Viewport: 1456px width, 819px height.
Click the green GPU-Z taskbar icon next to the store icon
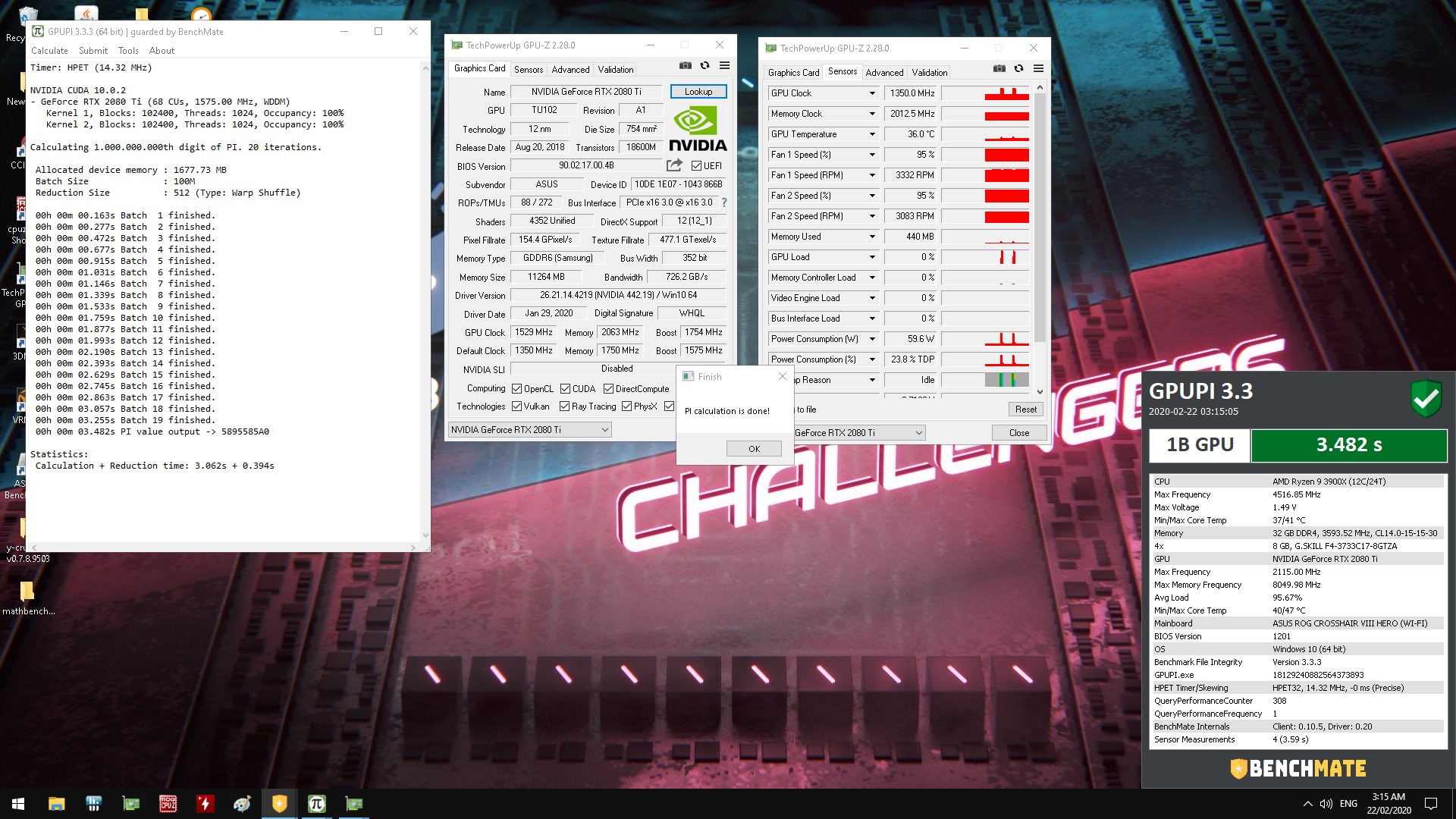tap(130, 804)
